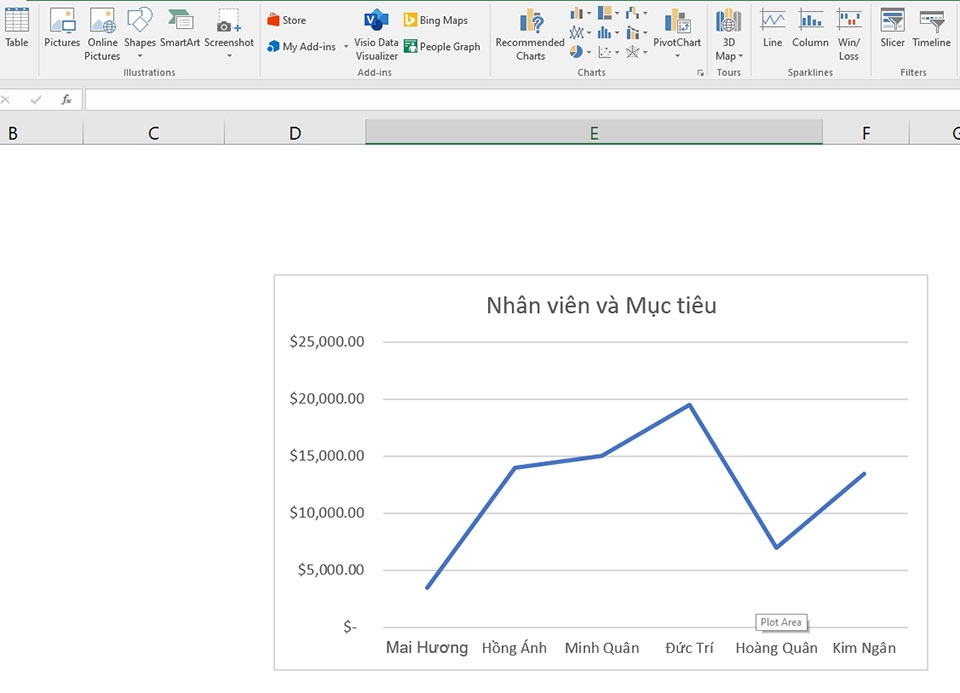960x693 pixels.
Task: Click the '$25,000.00' axis label
Action: pos(327,342)
